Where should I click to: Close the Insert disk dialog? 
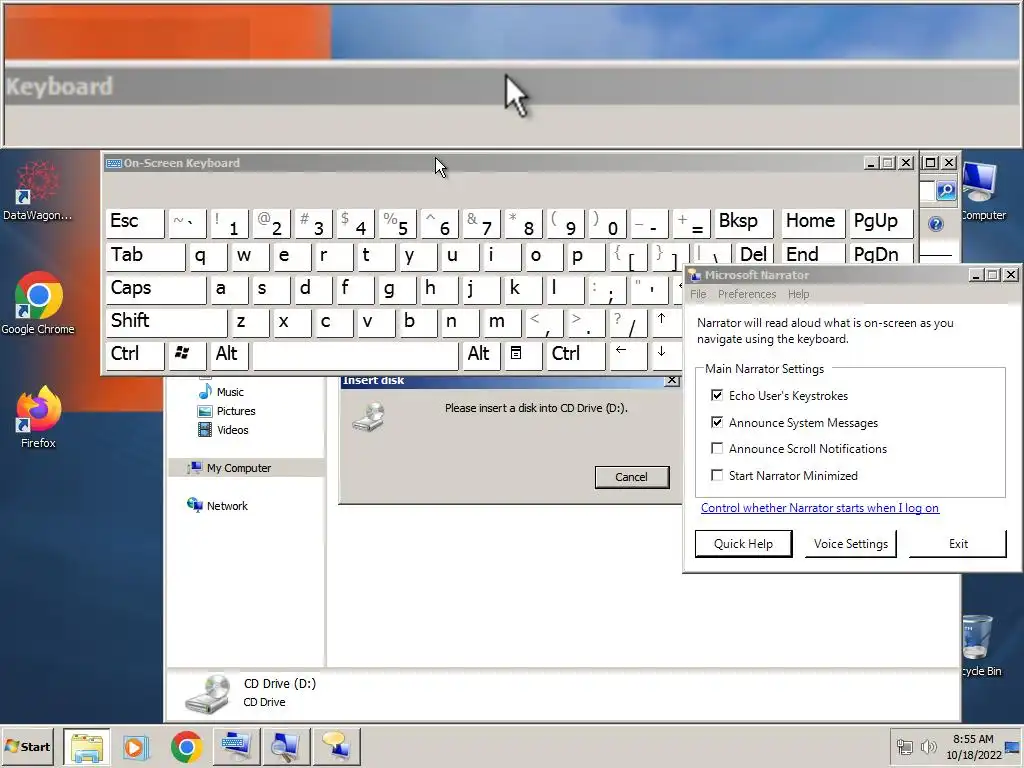tap(671, 380)
